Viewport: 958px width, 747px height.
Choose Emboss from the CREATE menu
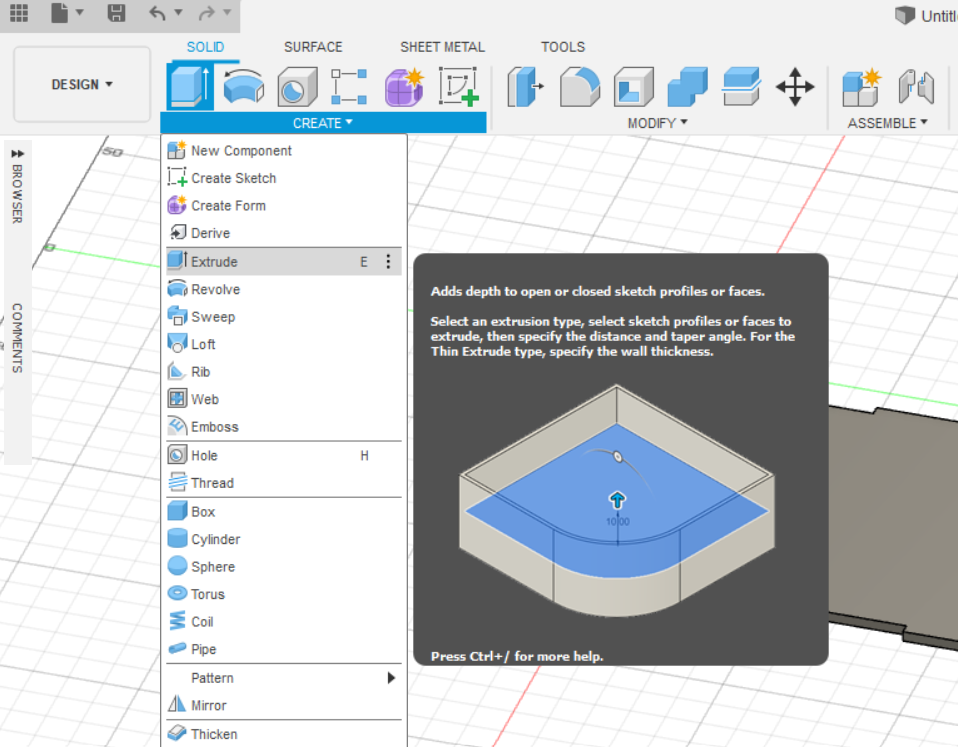coord(284,426)
